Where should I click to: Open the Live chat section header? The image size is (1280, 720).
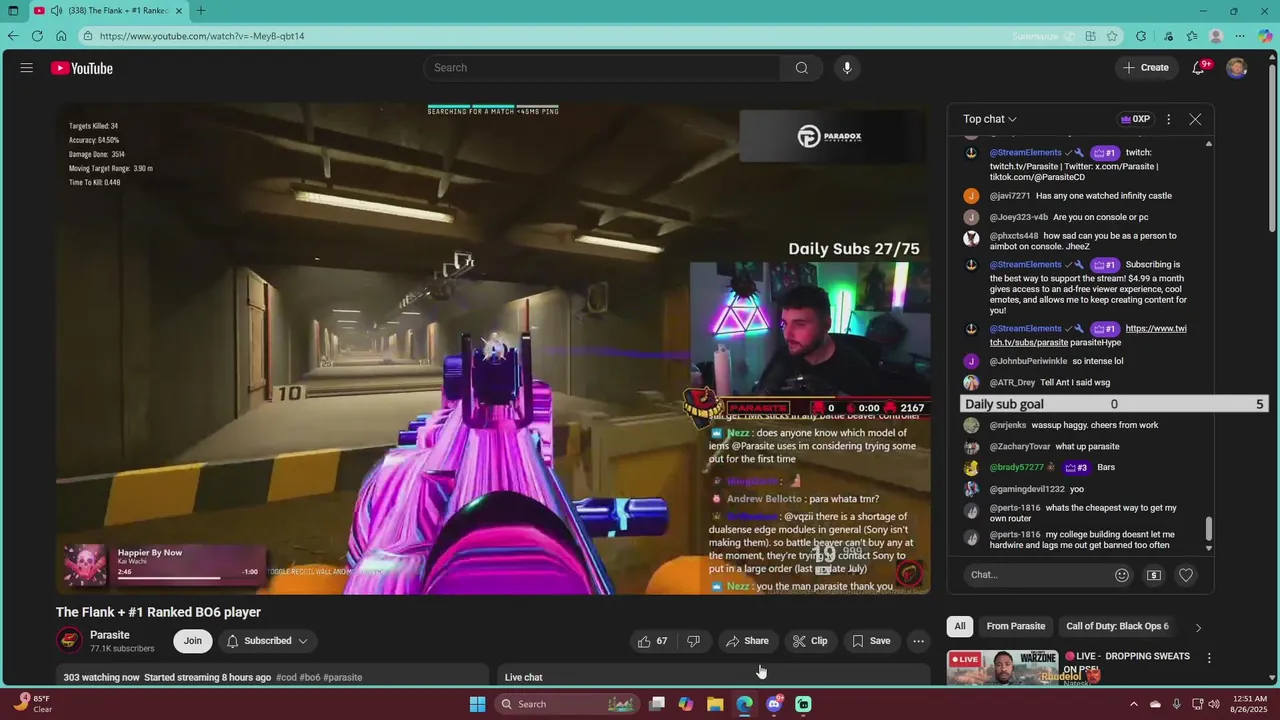pos(524,677)
